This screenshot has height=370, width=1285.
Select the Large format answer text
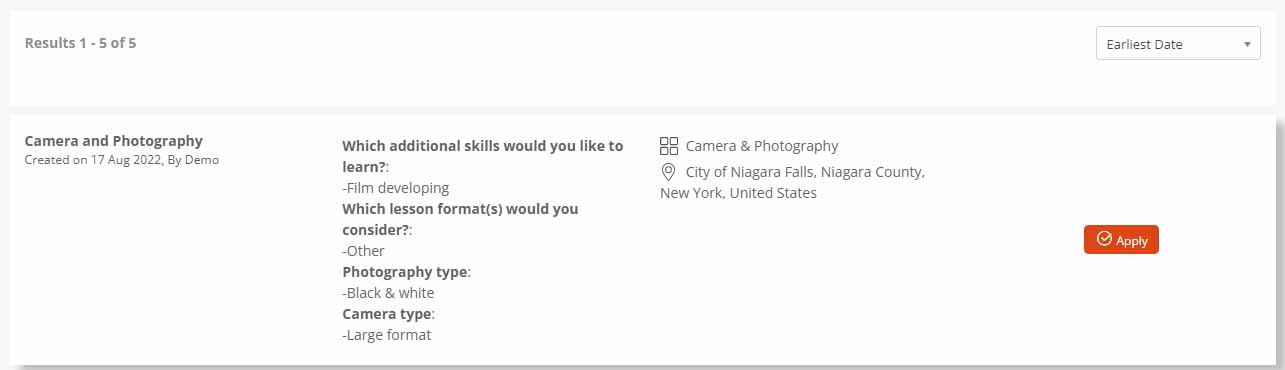386,335
